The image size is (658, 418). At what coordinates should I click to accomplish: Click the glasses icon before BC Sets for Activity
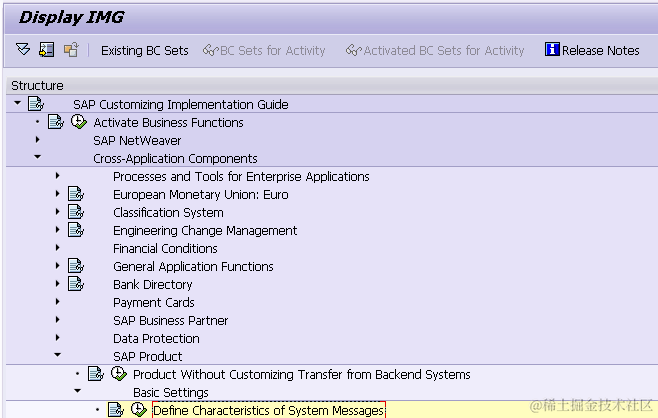[210, 50]
